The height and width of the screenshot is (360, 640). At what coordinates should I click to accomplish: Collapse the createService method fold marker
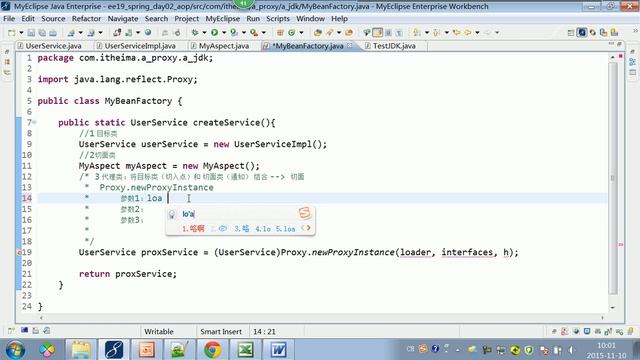click(x=34, y=122)
